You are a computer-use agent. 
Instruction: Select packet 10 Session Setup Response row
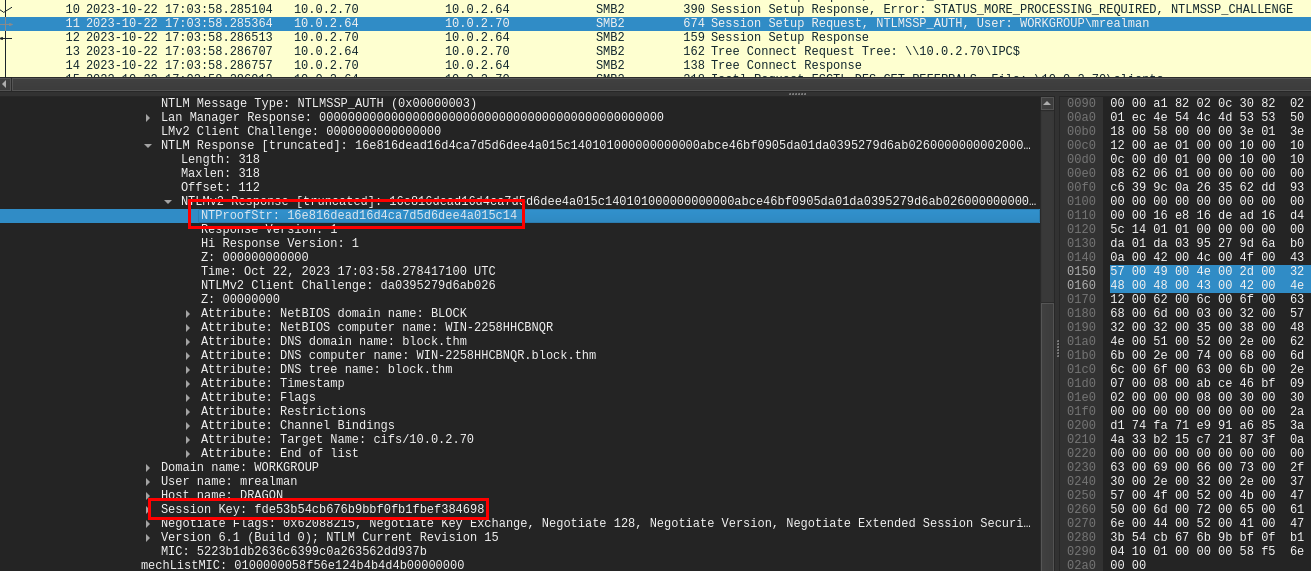(655, 9)
